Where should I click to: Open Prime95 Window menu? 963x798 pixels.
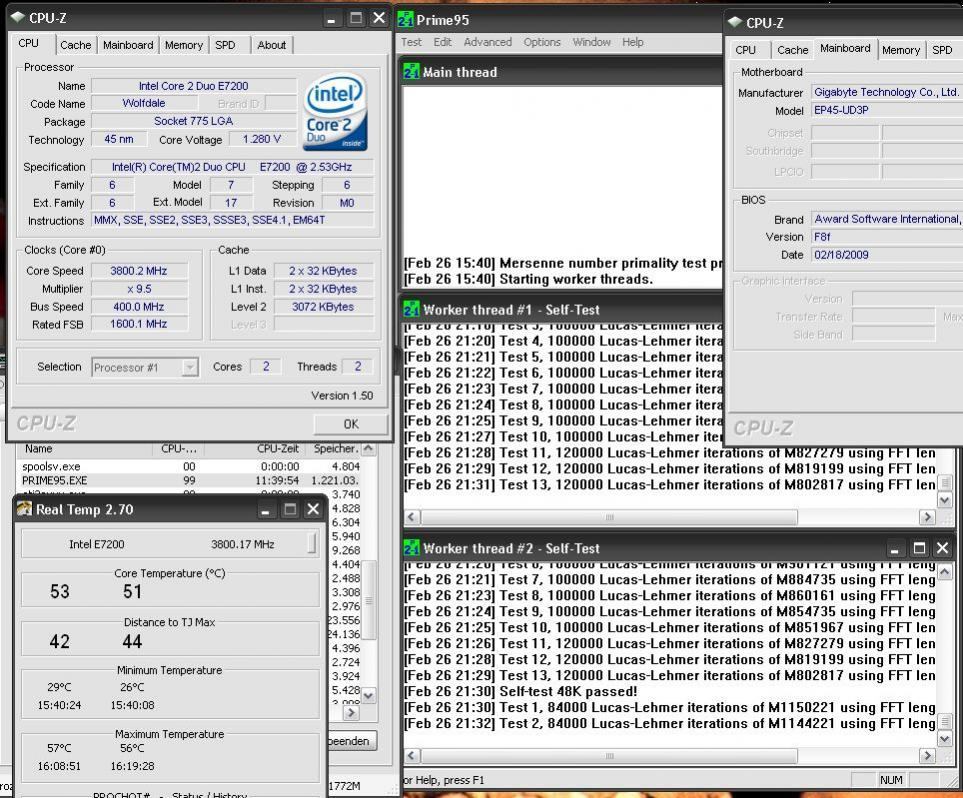click(x=591, y=42)
